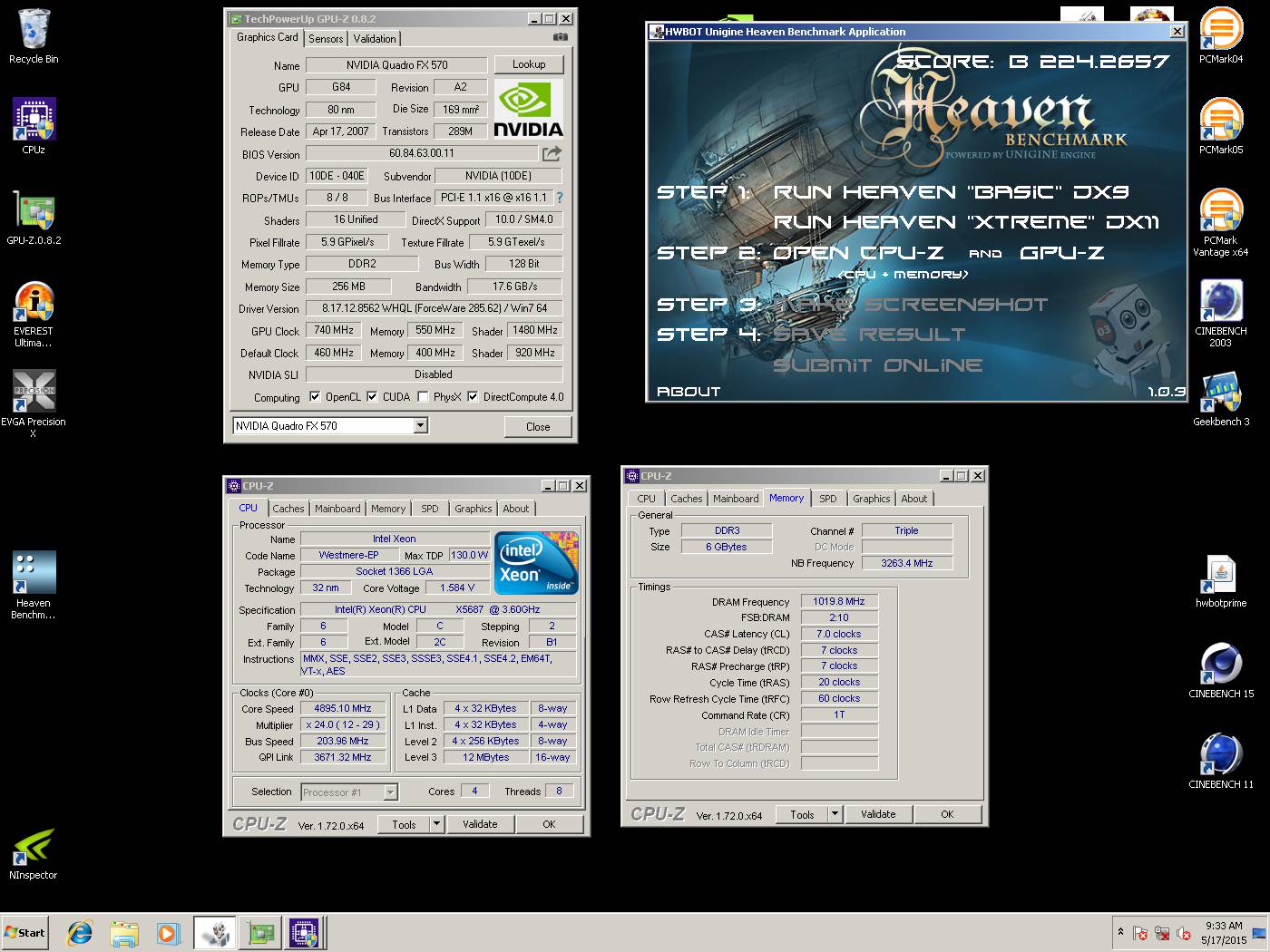Launch PCMark04 desktop shortcut

coord(1221,36)
